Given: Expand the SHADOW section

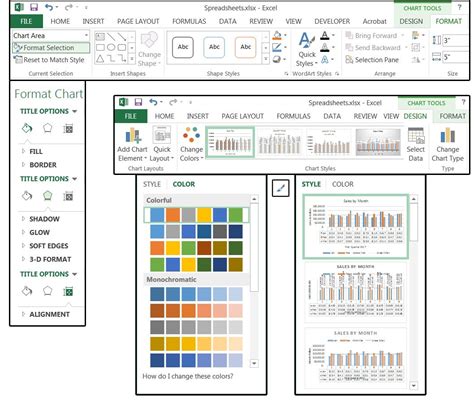Looking at the screenshot, I should 40,219.
